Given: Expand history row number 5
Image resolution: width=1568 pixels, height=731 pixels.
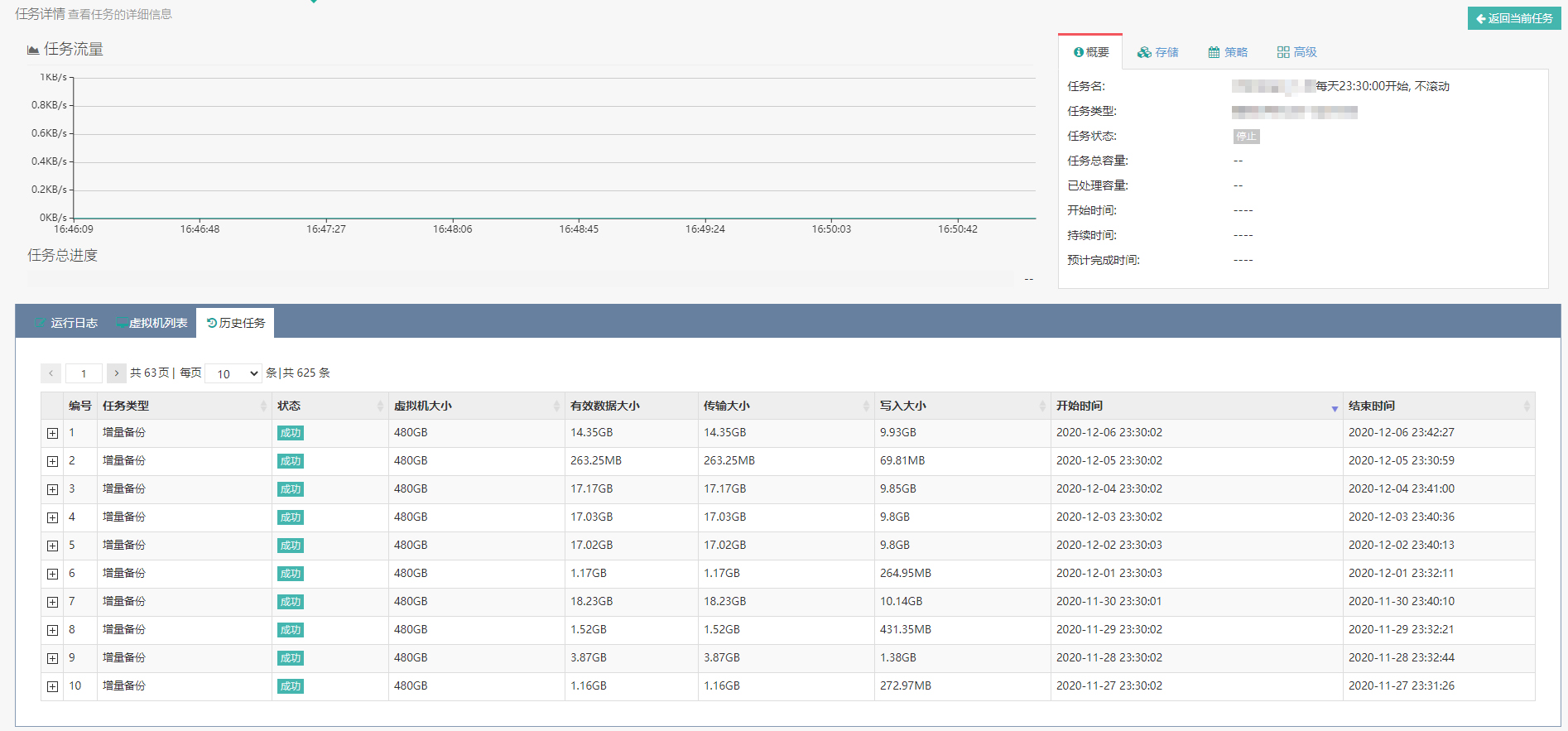Looking at the screenshot, I should (53, 546).
